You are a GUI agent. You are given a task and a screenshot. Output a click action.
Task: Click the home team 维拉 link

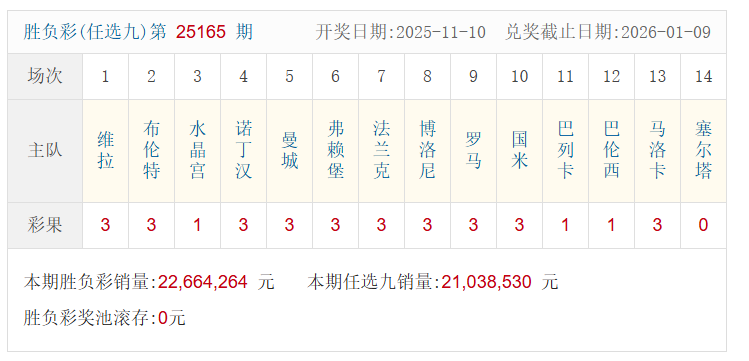pyautogui.click(x=106, y=150)
